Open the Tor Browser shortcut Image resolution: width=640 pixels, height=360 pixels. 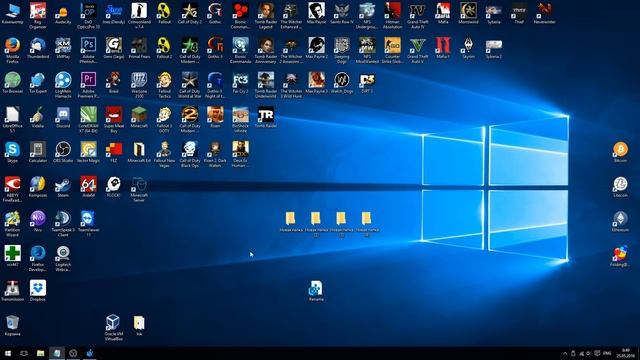point(12,80)
